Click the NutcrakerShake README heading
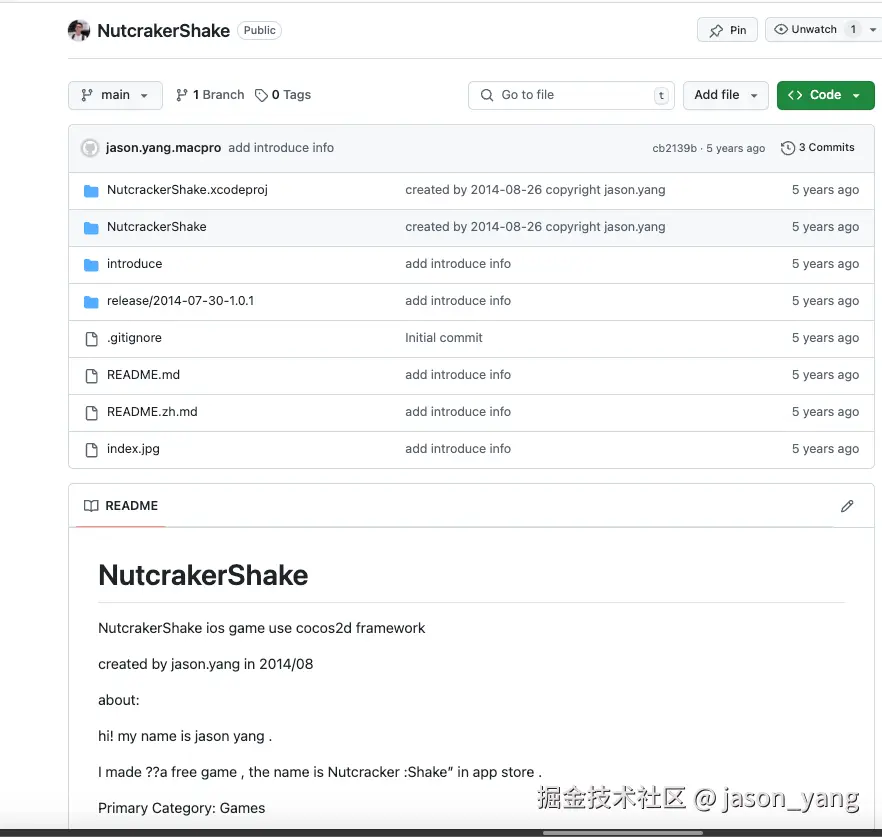The height and width of the screenshot is (837, 882). point(203,575)
